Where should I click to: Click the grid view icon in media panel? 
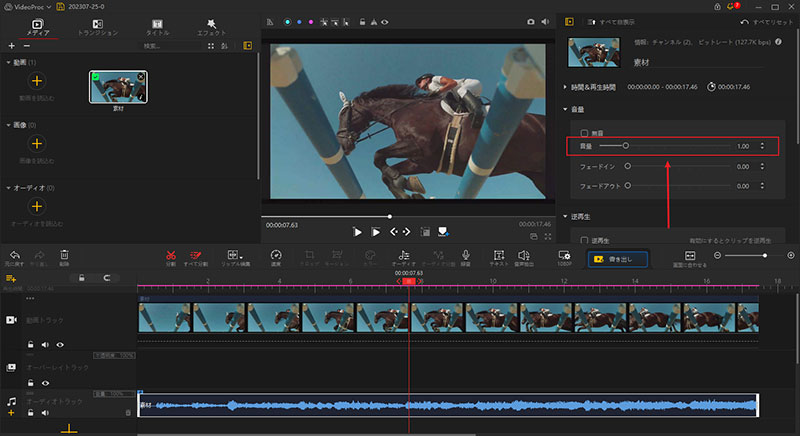point(211,46)
